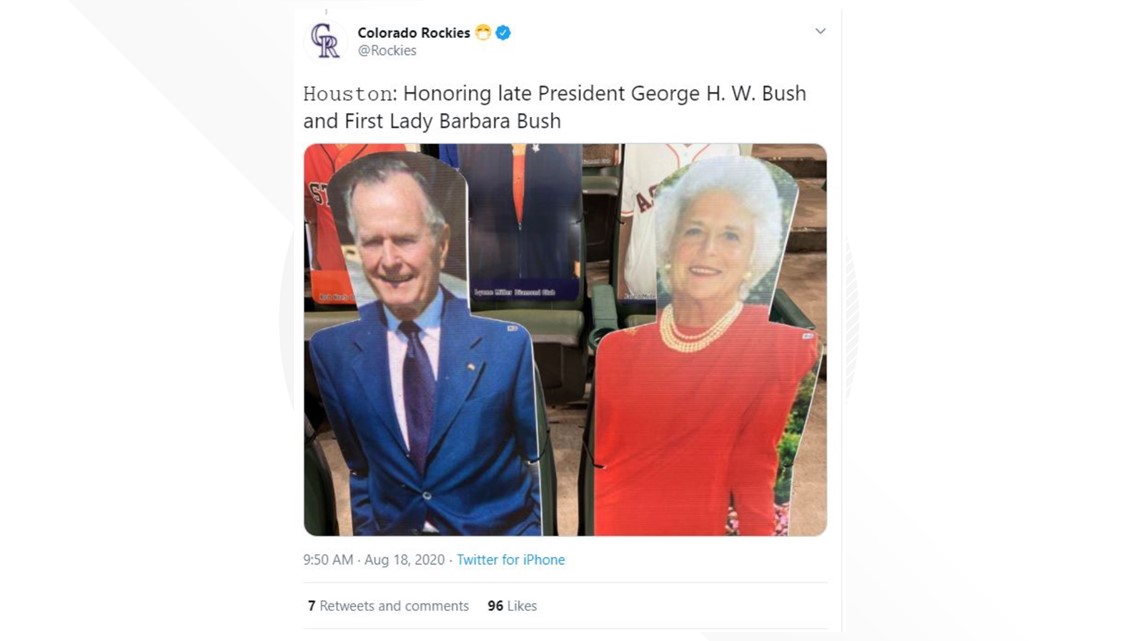Expand the tweet options chevron menu

(x=820, y=31)
